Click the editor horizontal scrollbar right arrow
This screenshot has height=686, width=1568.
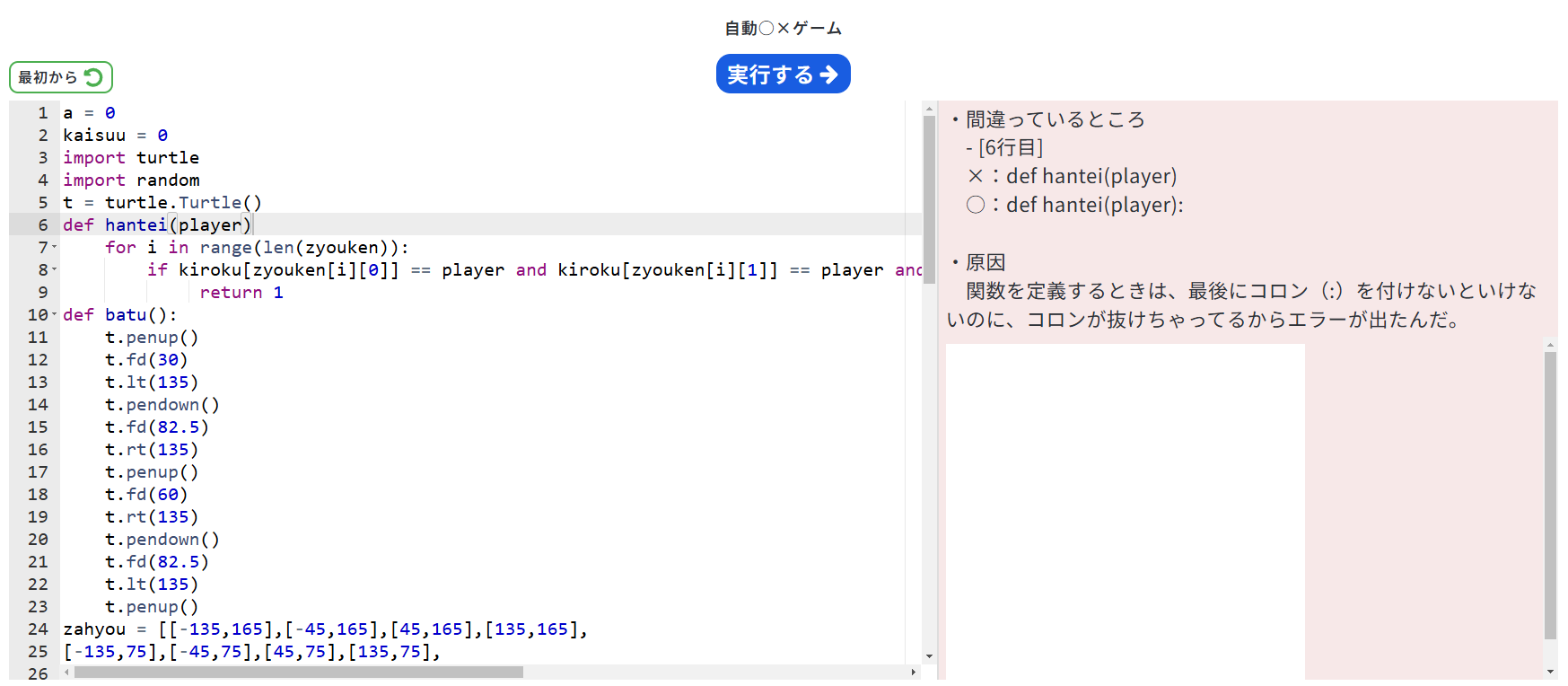pos(914,672)
